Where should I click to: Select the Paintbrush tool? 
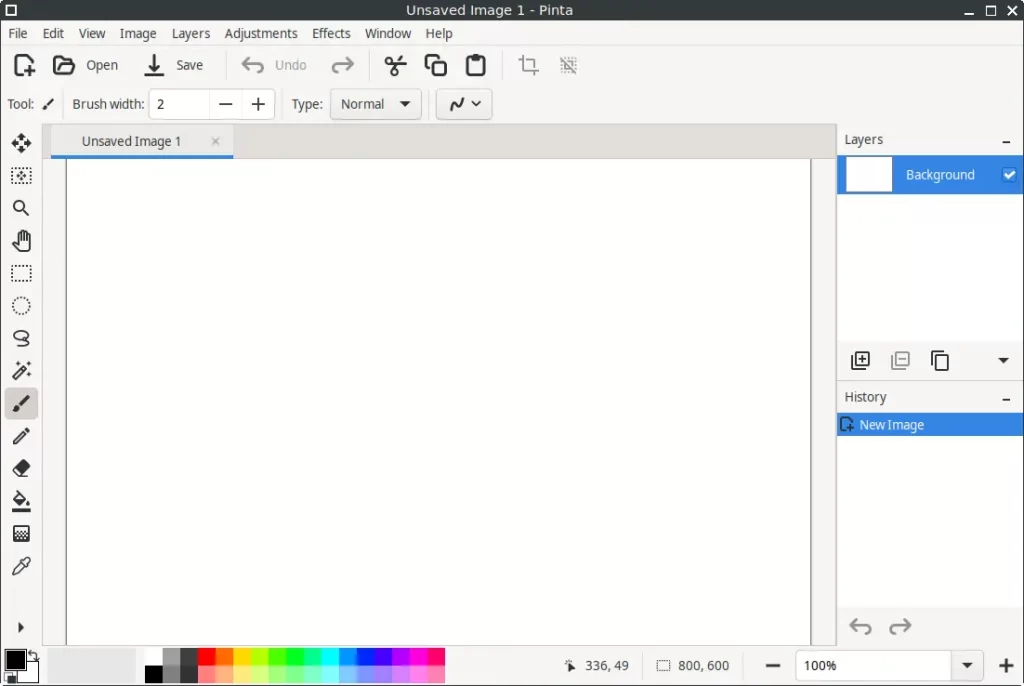pos(21,404)
